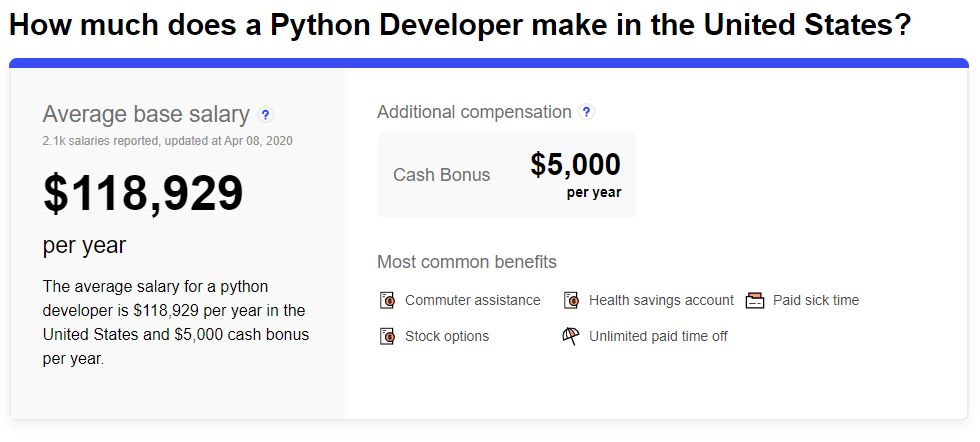The height and width of the screenshot is (442, 980).
Task: Click help icon beside Average base salary
Action: point(265,115)
